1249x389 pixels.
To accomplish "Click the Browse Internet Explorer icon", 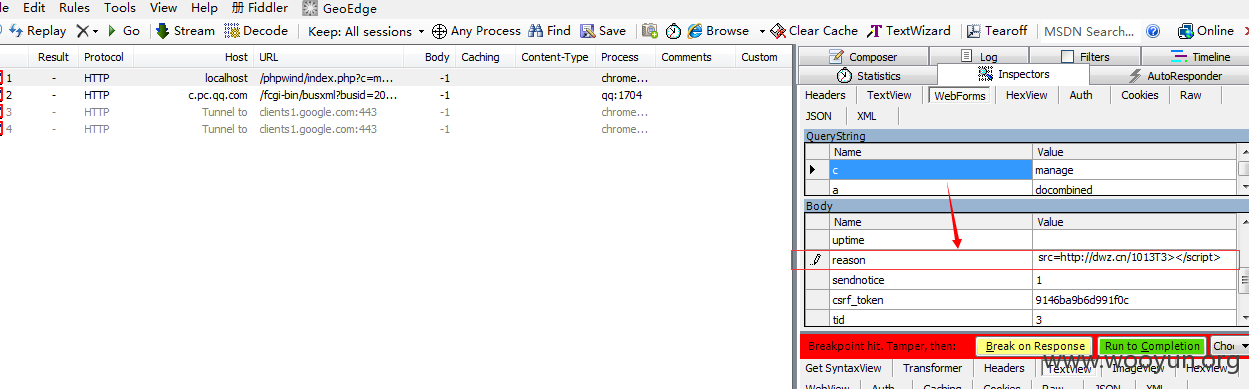I will 695,31.
